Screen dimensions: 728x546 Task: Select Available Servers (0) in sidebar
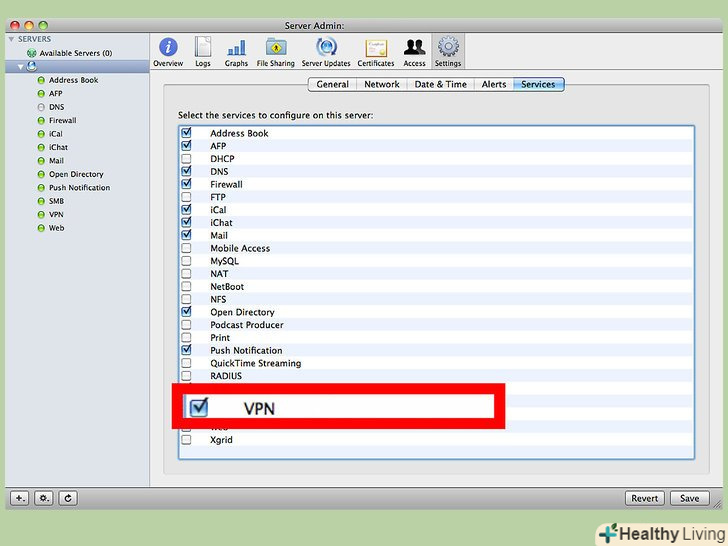76,53
